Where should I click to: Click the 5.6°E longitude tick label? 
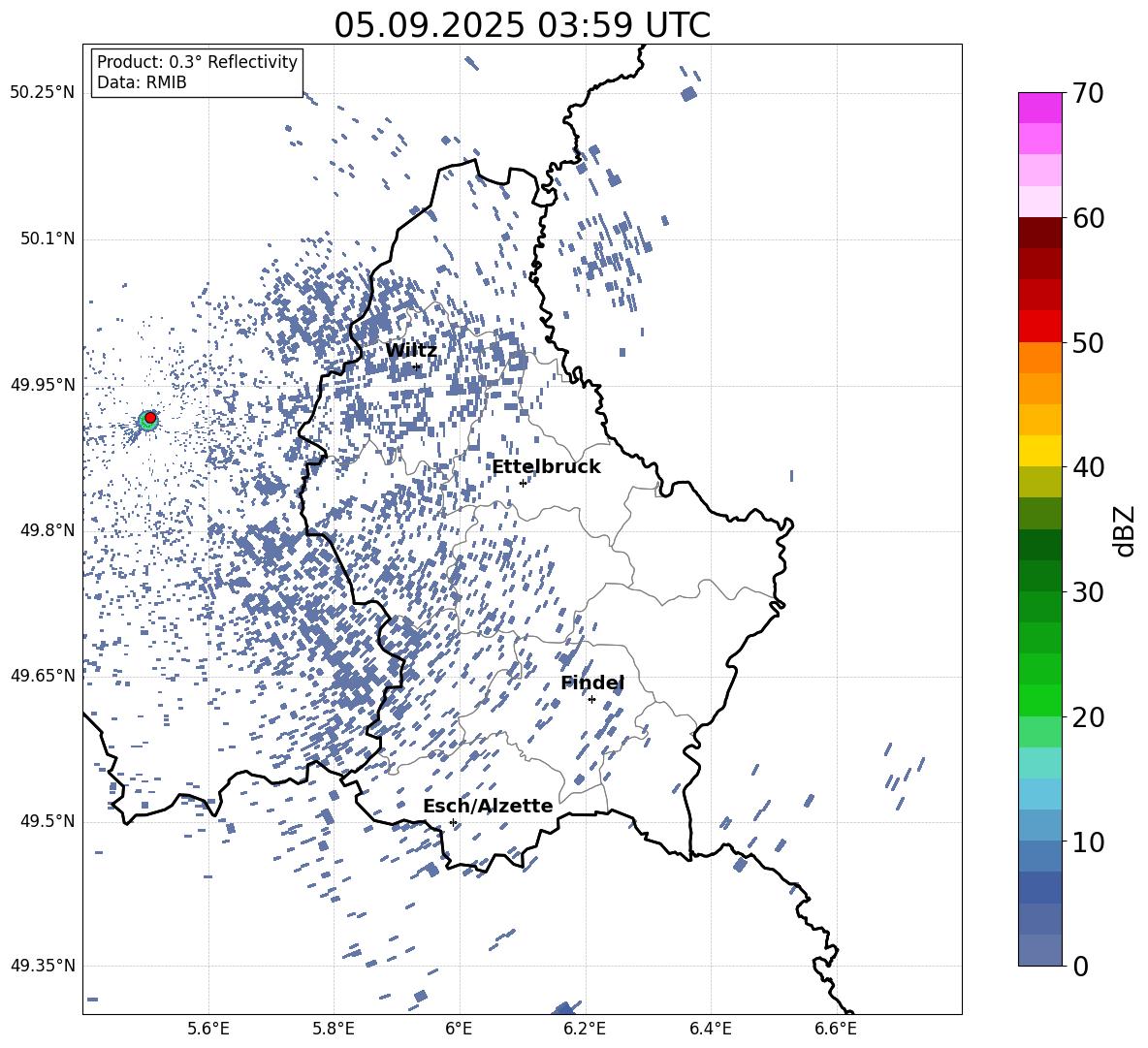click(208, 1029)
